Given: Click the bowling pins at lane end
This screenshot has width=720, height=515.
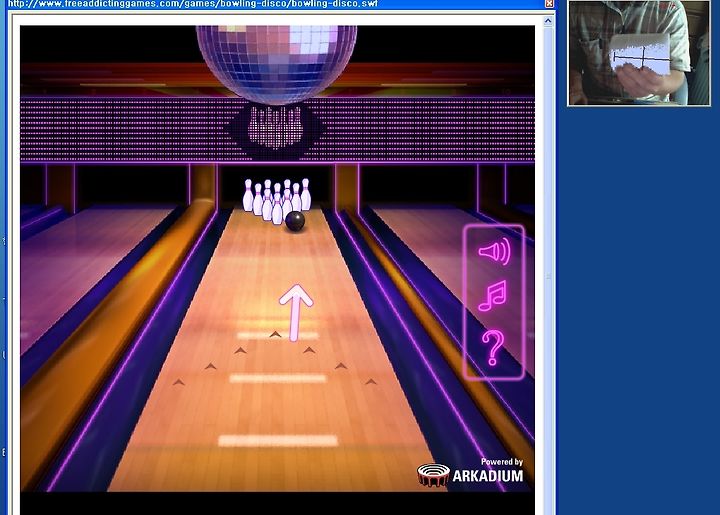Looking at the screenshot, I should 277,200.
